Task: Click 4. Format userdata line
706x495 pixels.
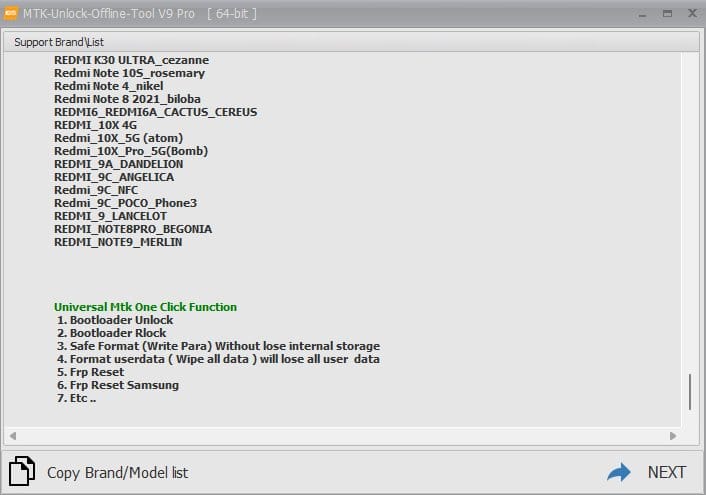Action: tap(218, 359)
